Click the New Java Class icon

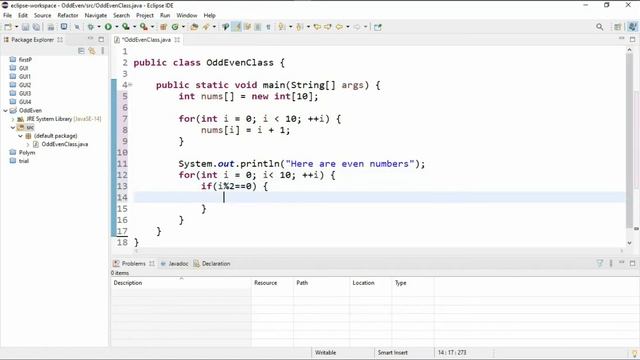pos(175,27)
